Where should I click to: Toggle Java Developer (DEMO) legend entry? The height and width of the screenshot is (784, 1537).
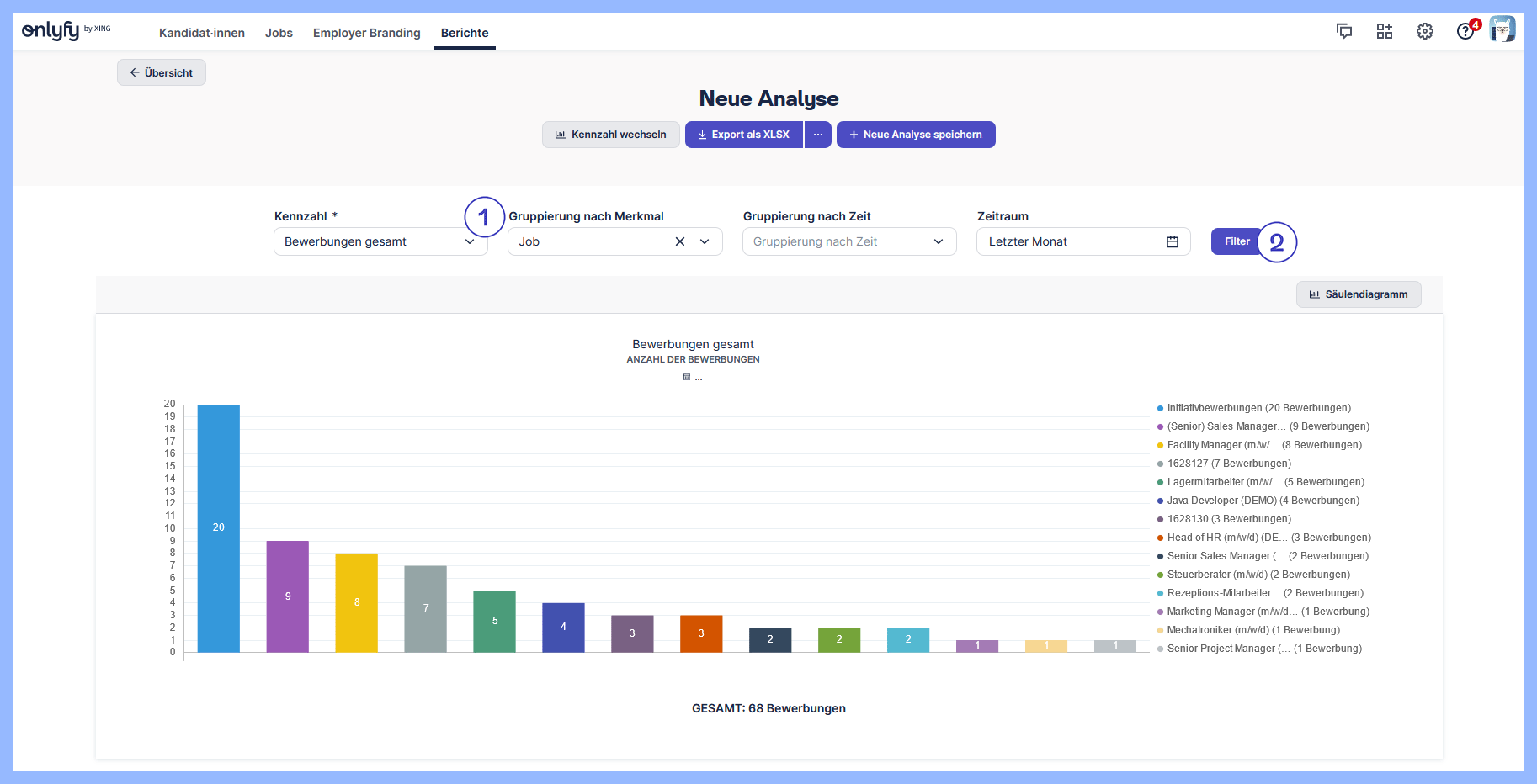click(x=1263, y=501)
